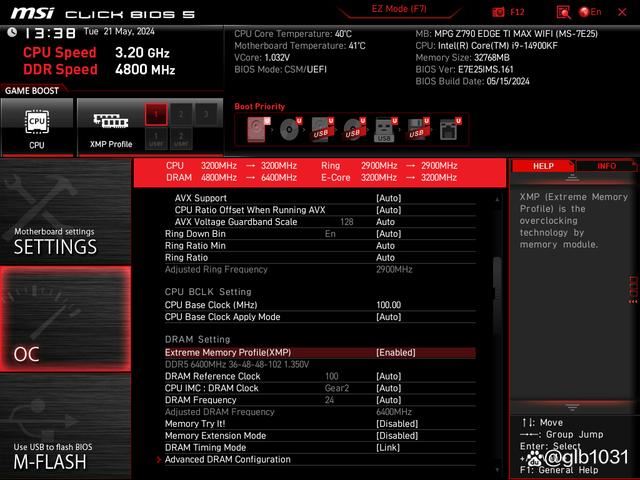Select the optical disc boot priority icon
640x480 pixels.
click(290, 129)
